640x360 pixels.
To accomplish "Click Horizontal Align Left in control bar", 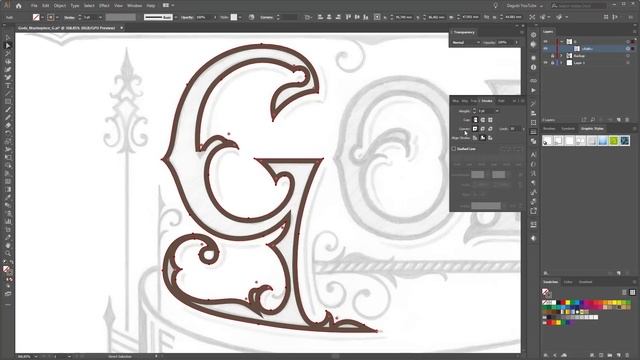I will pyautogui.click(x=320, y=17).
